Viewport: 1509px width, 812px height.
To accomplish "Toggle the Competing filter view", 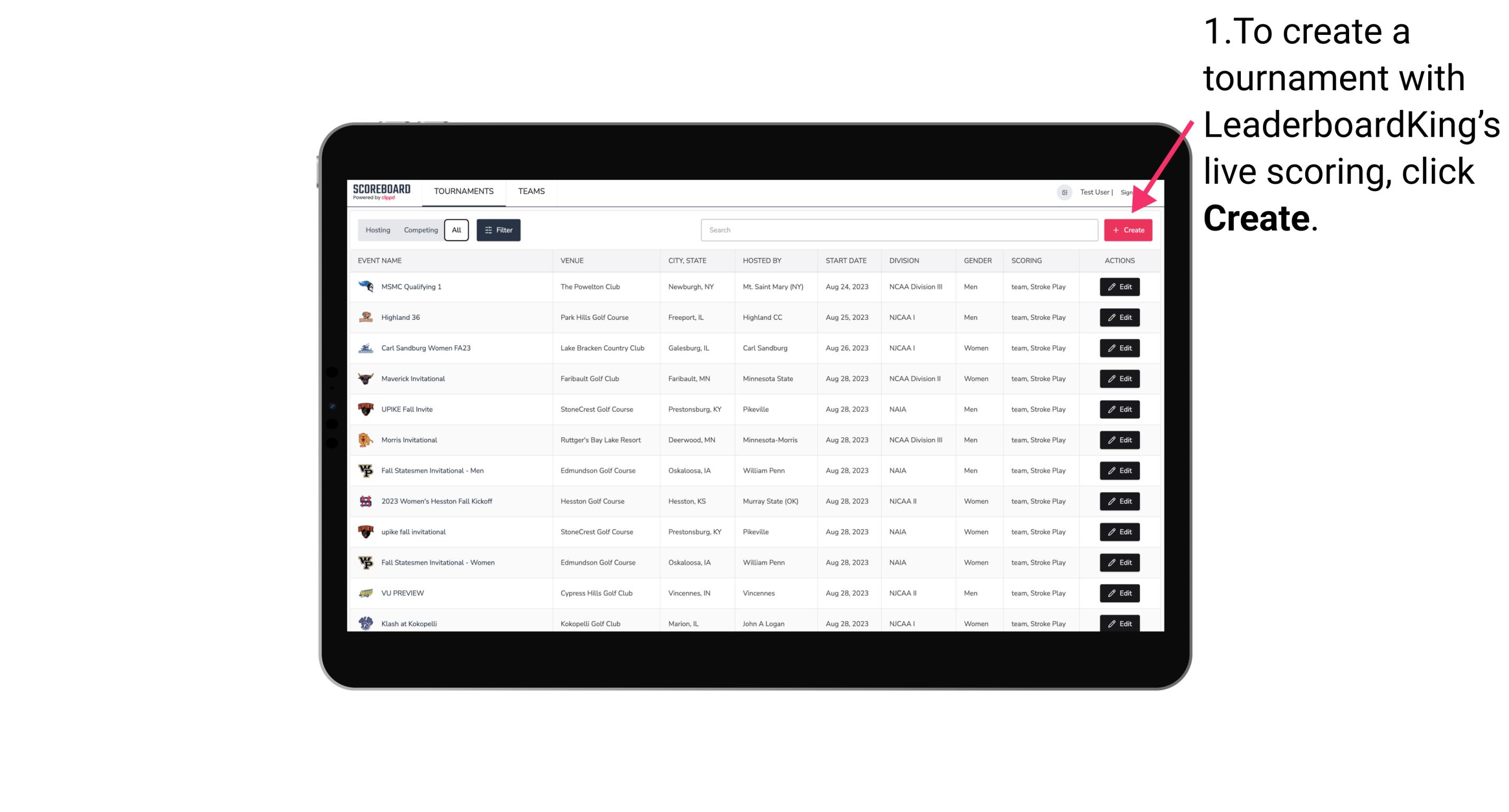I will tap(419, 230).
